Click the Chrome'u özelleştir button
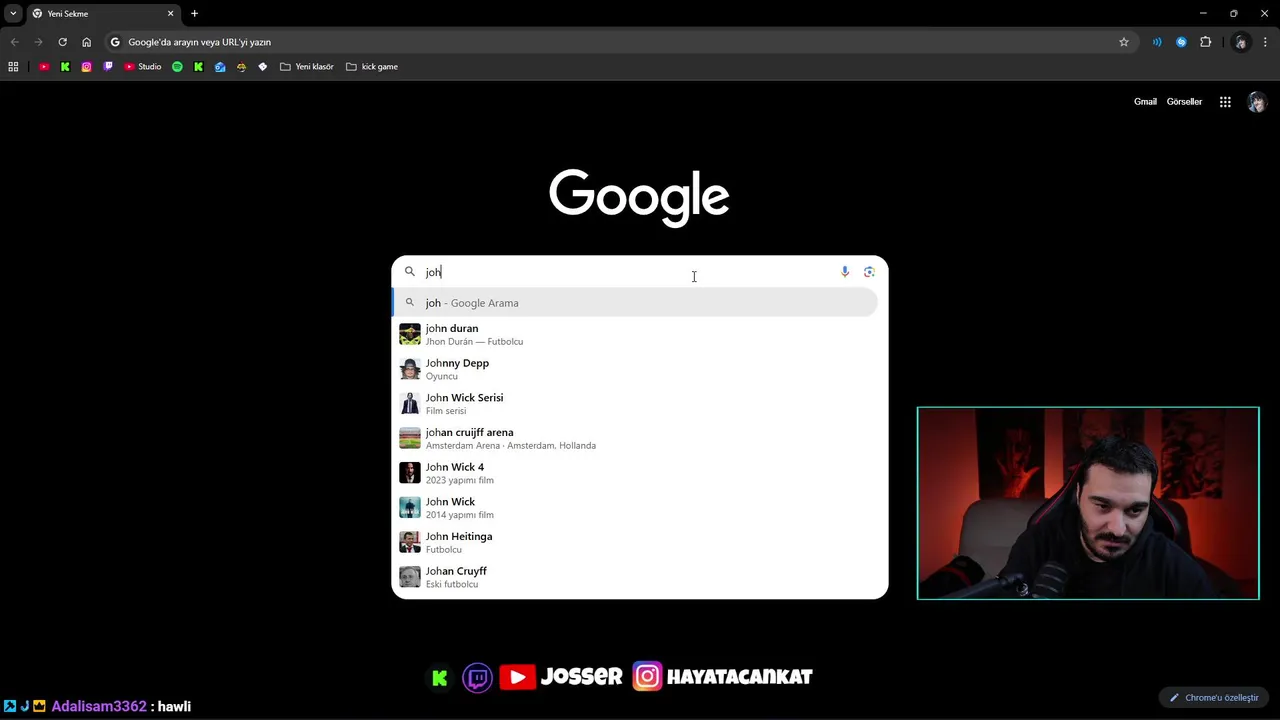Image resolution: width=1280 pixels, height=720 pixels. coord(1214,698)
